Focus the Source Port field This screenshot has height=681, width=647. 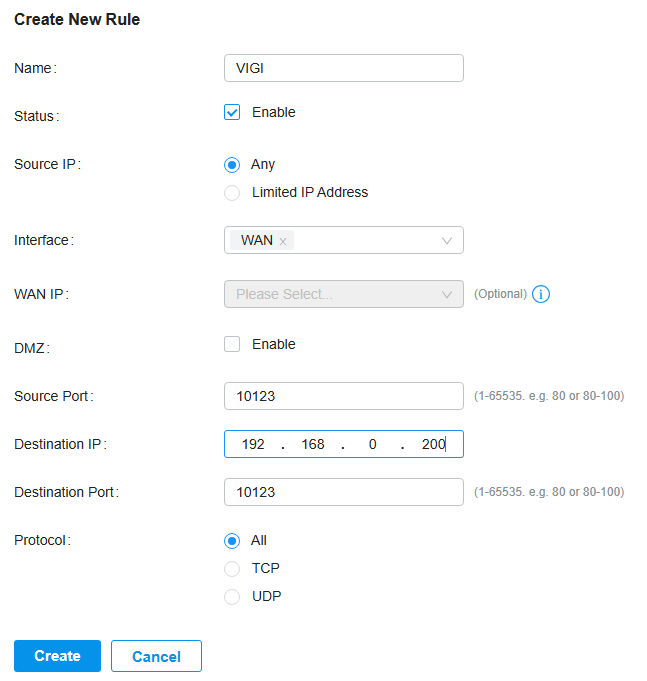pos(343,396)
